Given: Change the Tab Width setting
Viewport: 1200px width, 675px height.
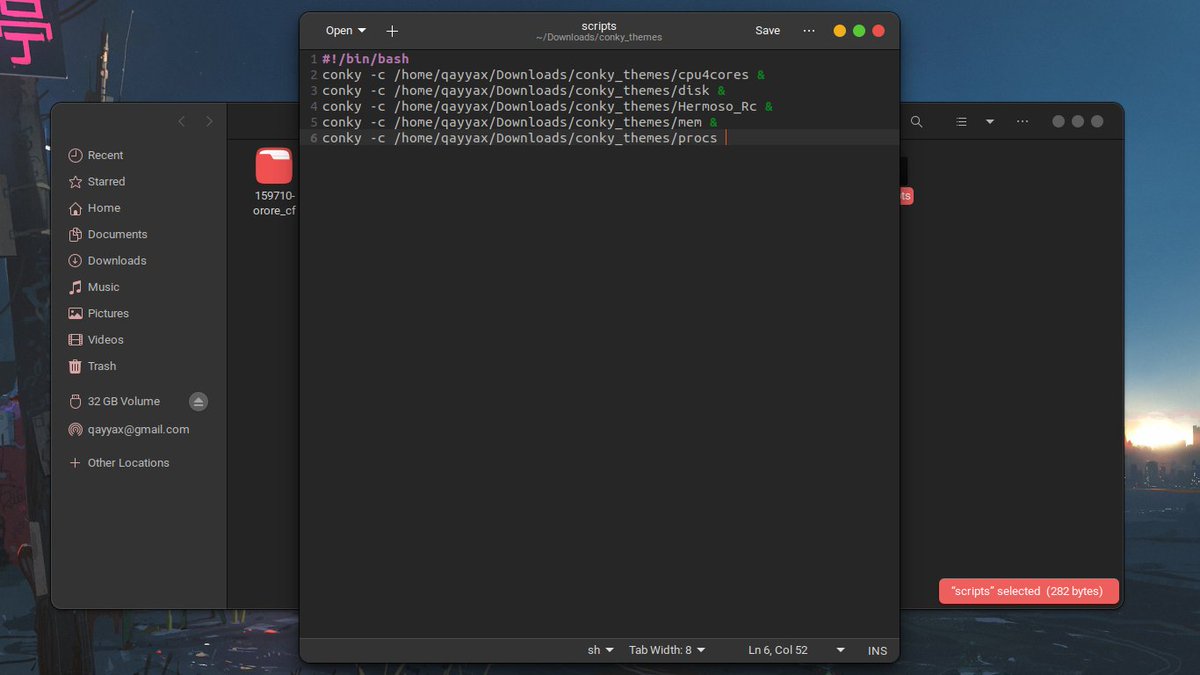Looking at the screenshot, I should click(666, 650).
